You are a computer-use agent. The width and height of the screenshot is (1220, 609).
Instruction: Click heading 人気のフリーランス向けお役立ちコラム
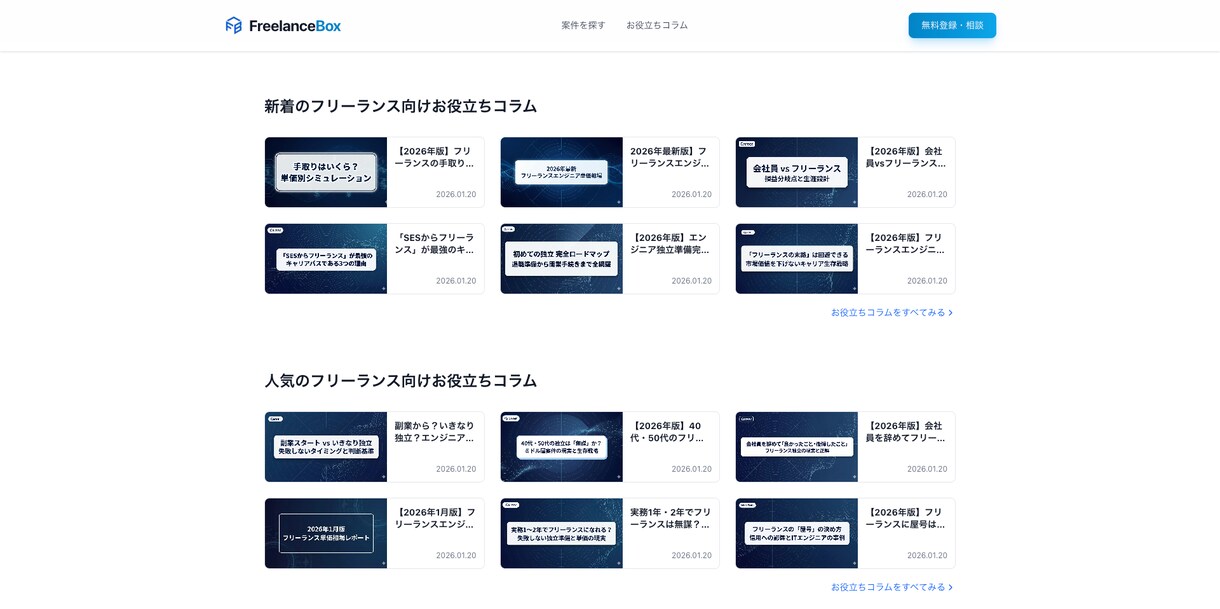tap(401, 381)
